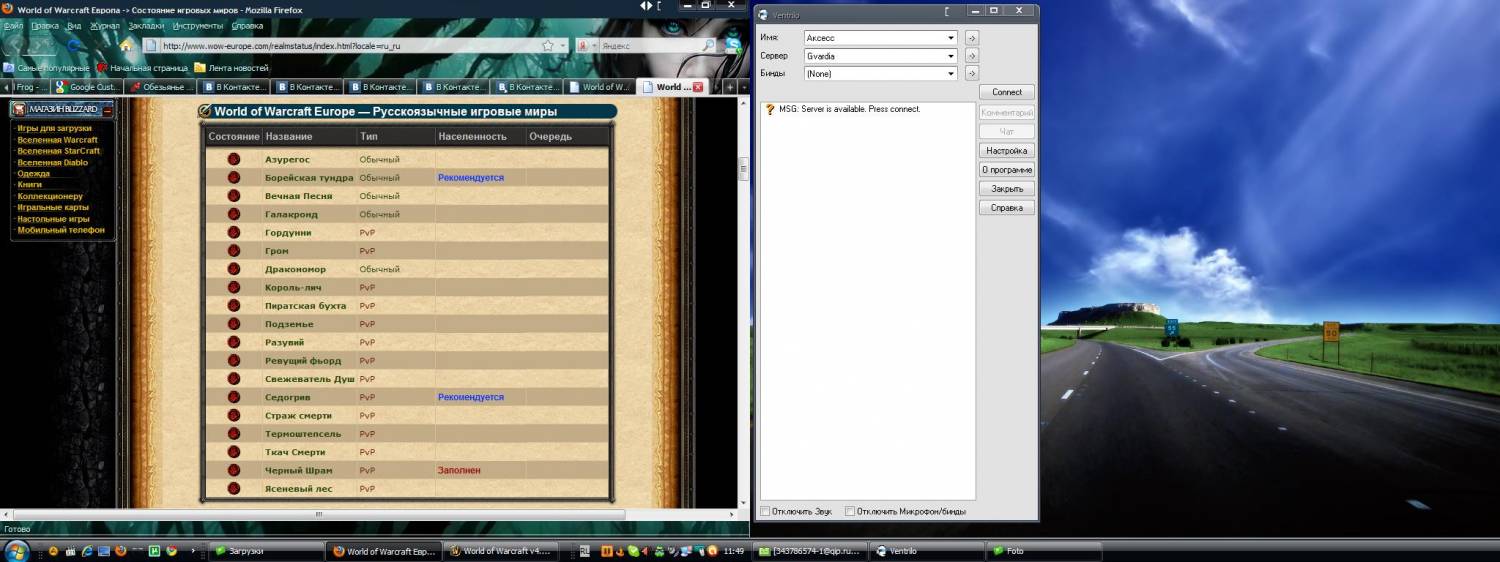Switch to the Google Cust... tab
The height and width of the screenshot is (562, 1500).
(x=88, y=87)
